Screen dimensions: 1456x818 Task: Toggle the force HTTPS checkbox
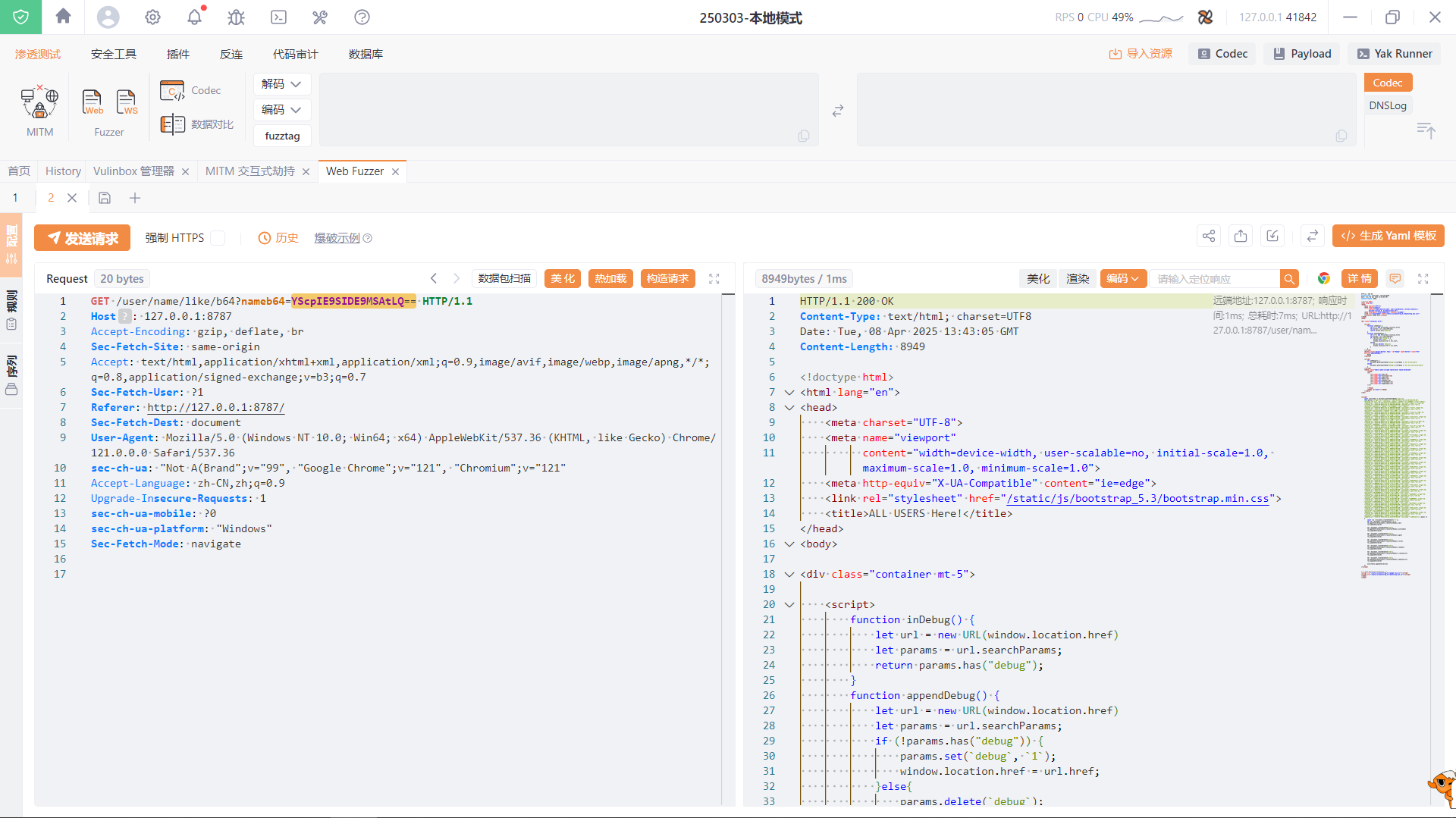point(218,238)
